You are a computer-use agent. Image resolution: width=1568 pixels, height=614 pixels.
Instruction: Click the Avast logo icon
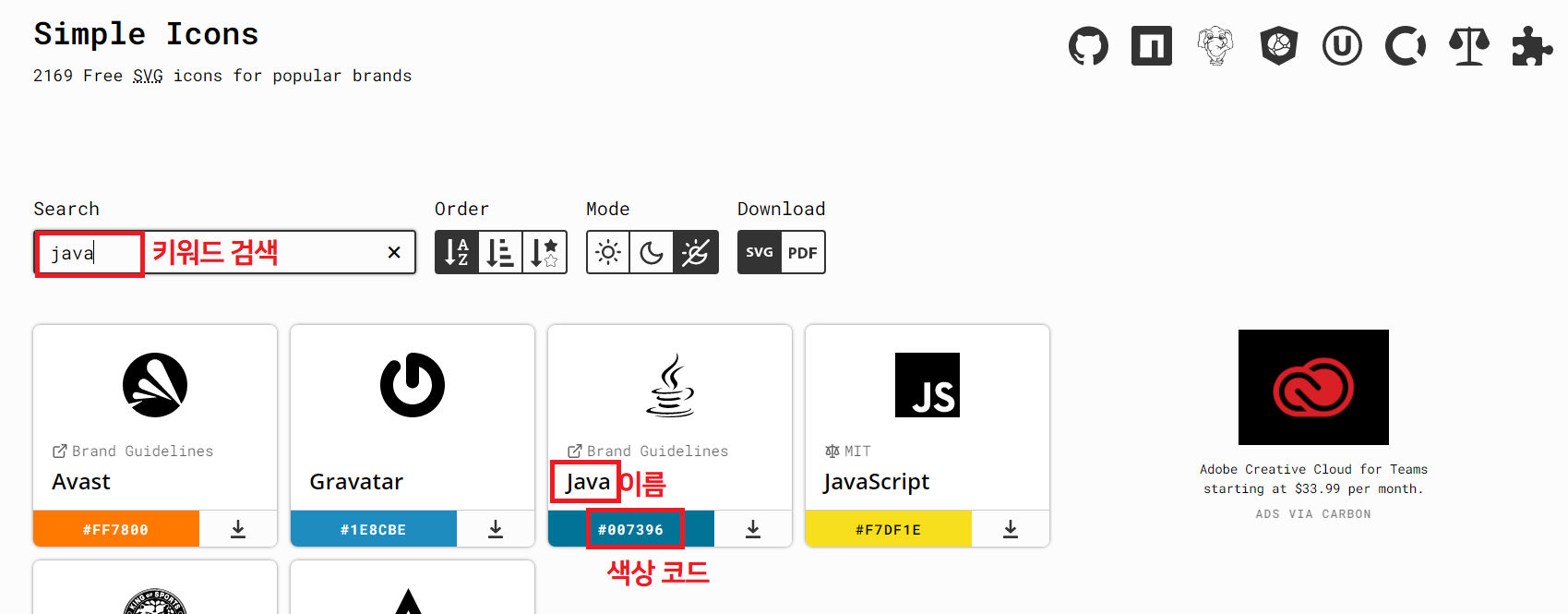click(x=155, y=385)
